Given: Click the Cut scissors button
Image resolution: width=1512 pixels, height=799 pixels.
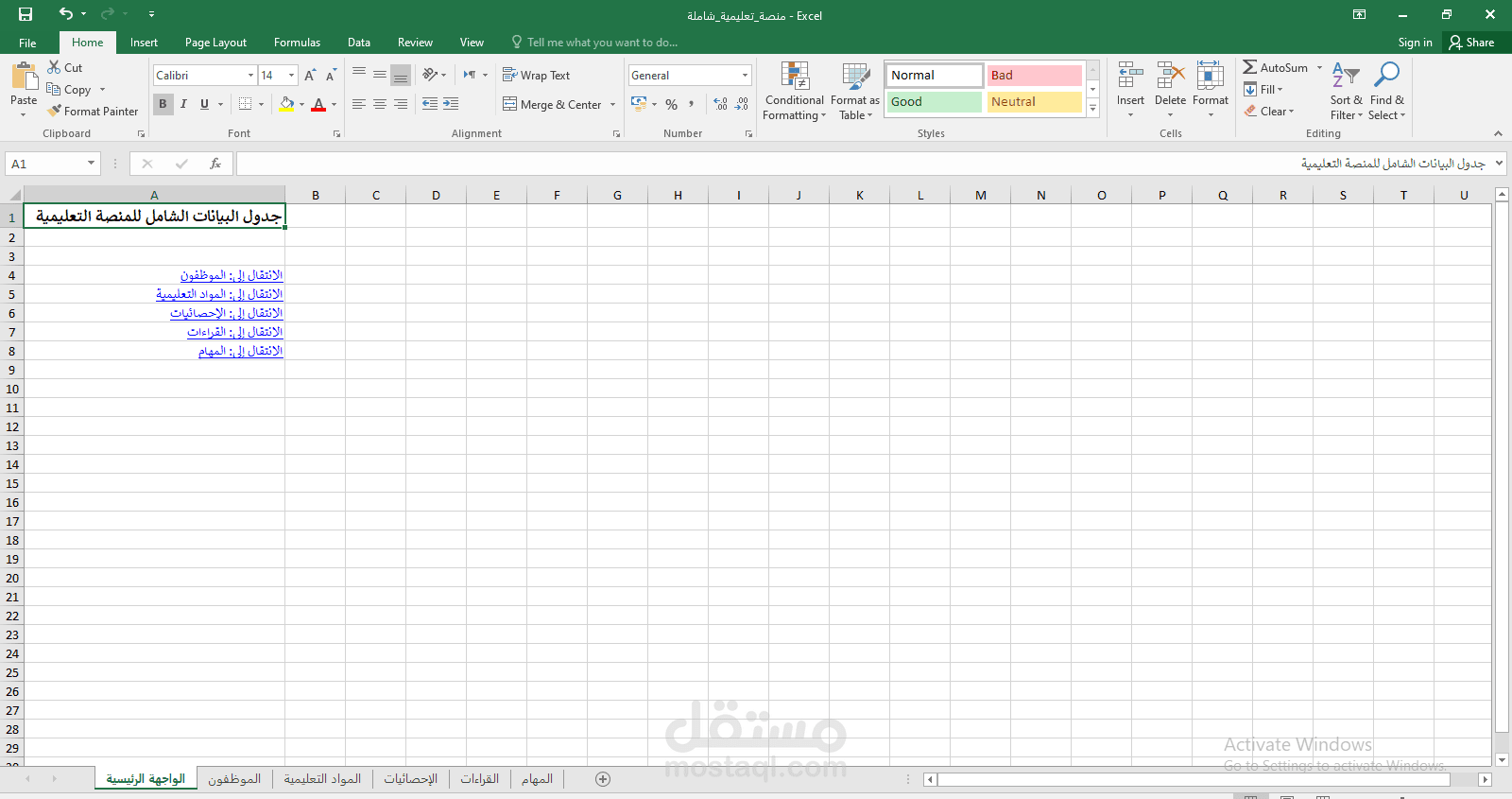Looking at the screenshot, I should [x=65, y=67].
